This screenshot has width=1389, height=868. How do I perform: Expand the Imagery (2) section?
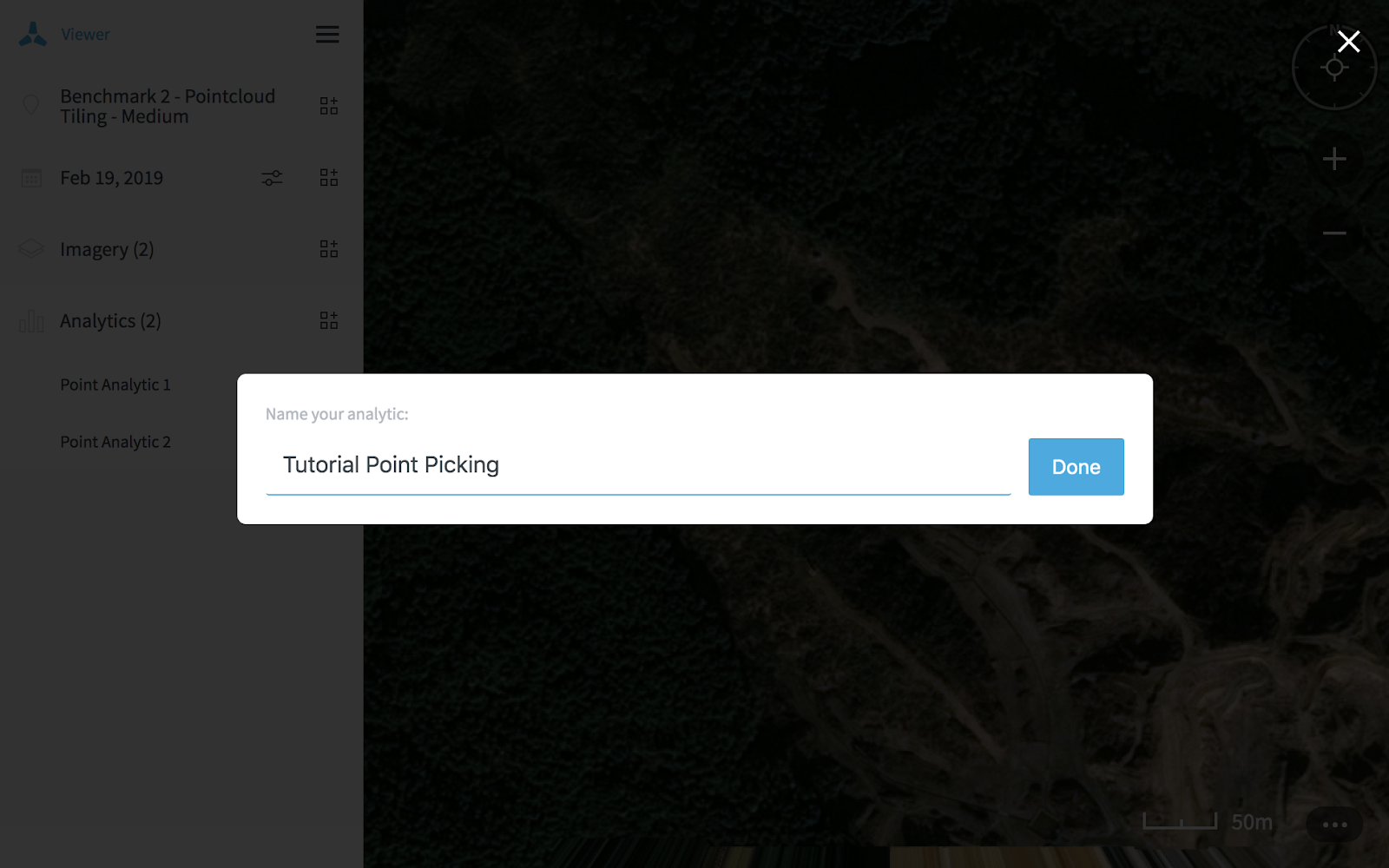point(107,250)
